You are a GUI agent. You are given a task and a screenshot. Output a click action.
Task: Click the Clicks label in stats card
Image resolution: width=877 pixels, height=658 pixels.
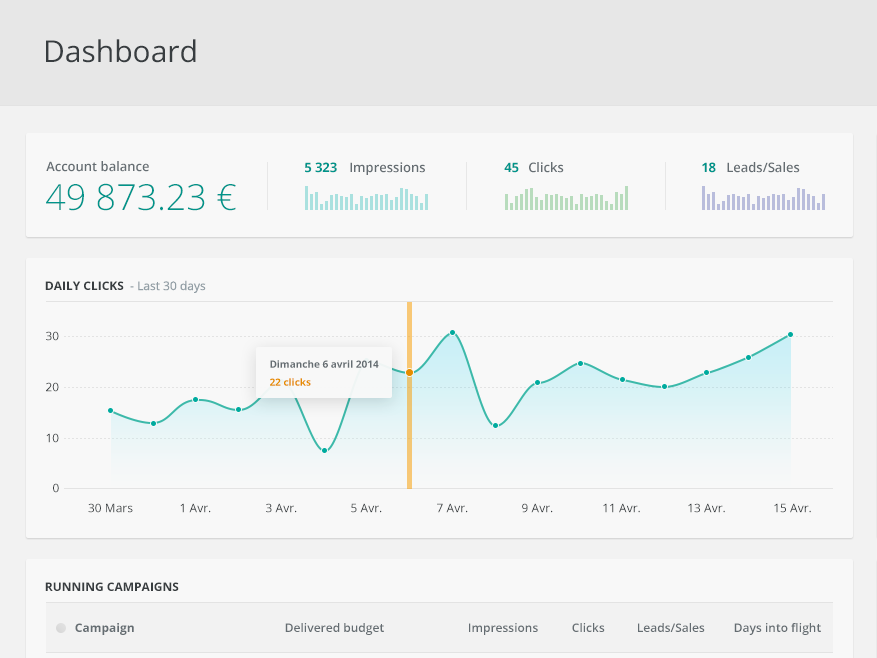546,167
